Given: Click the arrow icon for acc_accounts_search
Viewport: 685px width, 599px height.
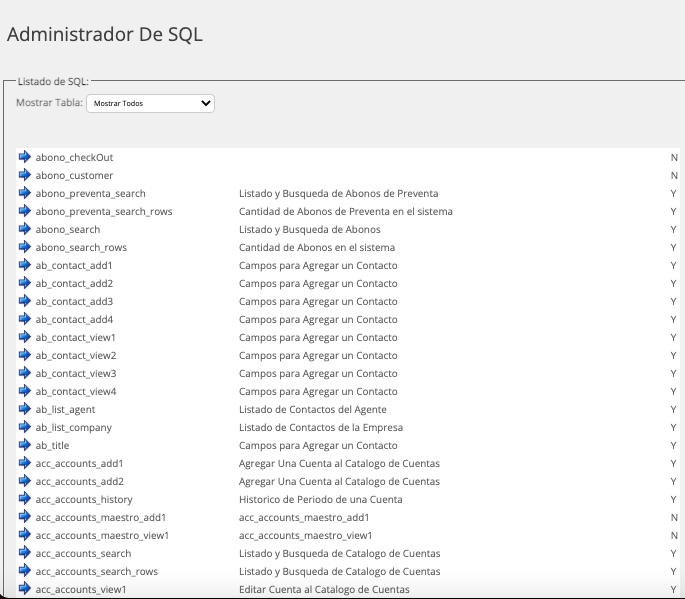Looking at the screenshot, I should tap(25, 553).
